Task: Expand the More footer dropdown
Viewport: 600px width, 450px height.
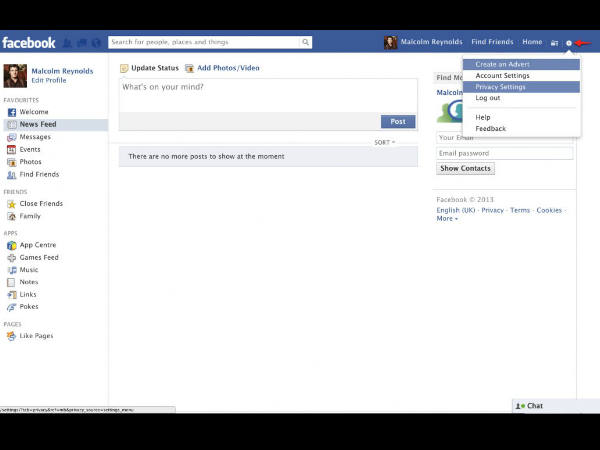Action: coord(447,218)
